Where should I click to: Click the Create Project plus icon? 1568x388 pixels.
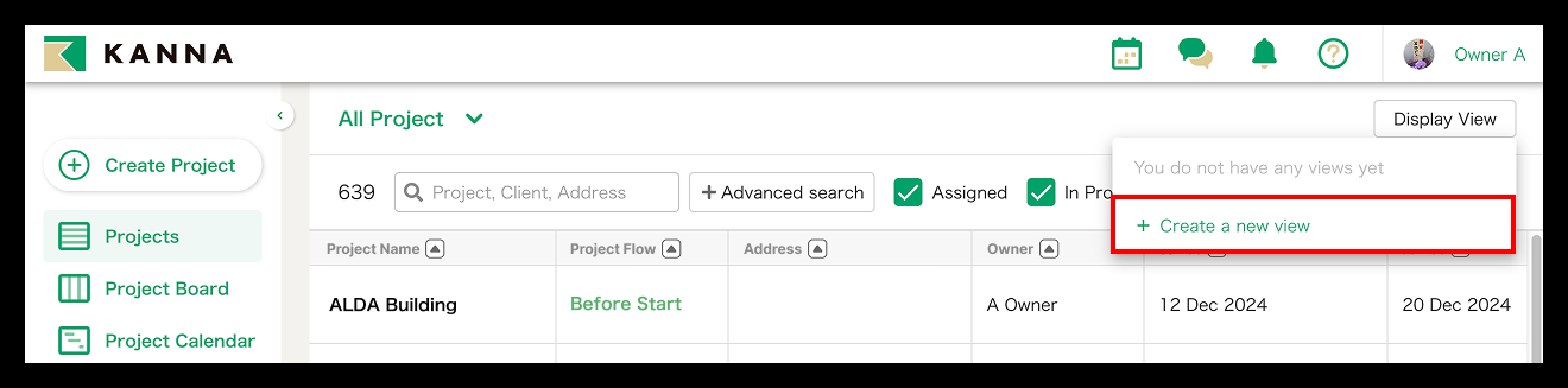(x=74, y=166)
